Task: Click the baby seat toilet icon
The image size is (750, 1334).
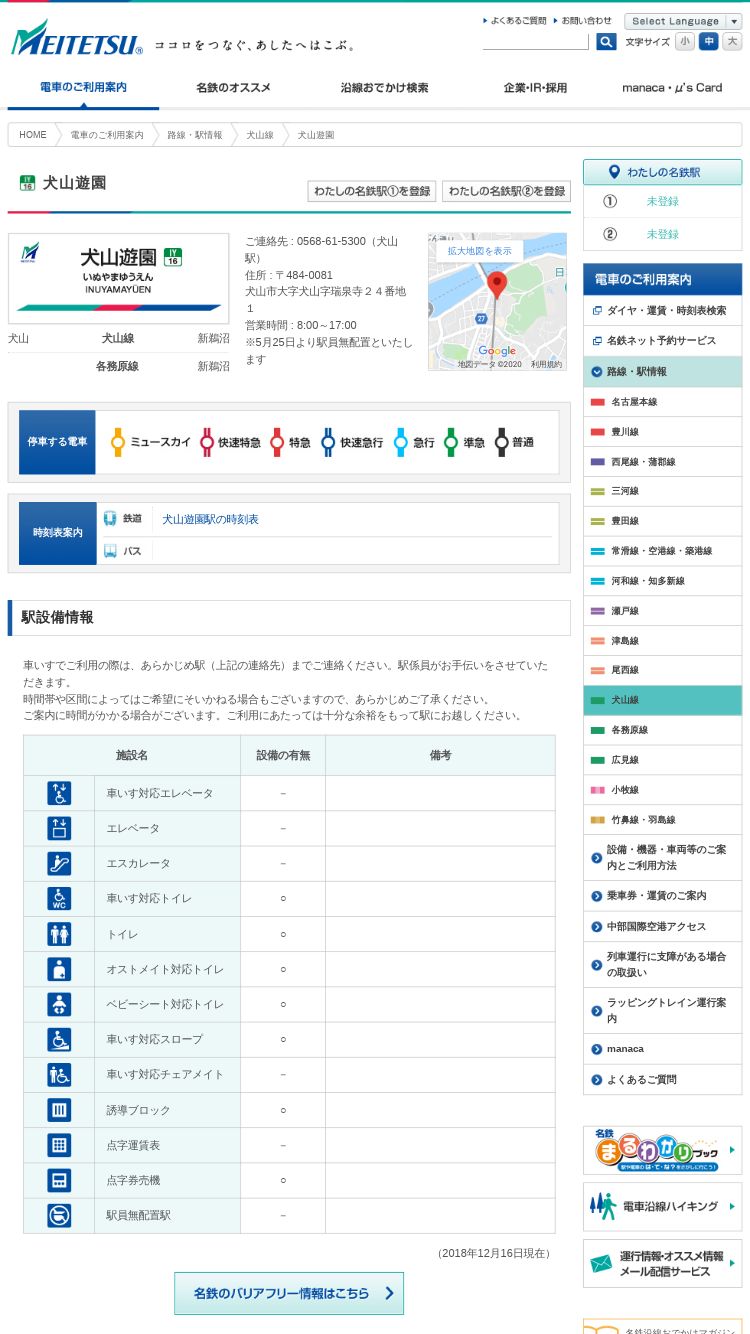Action: [59, 1004]
